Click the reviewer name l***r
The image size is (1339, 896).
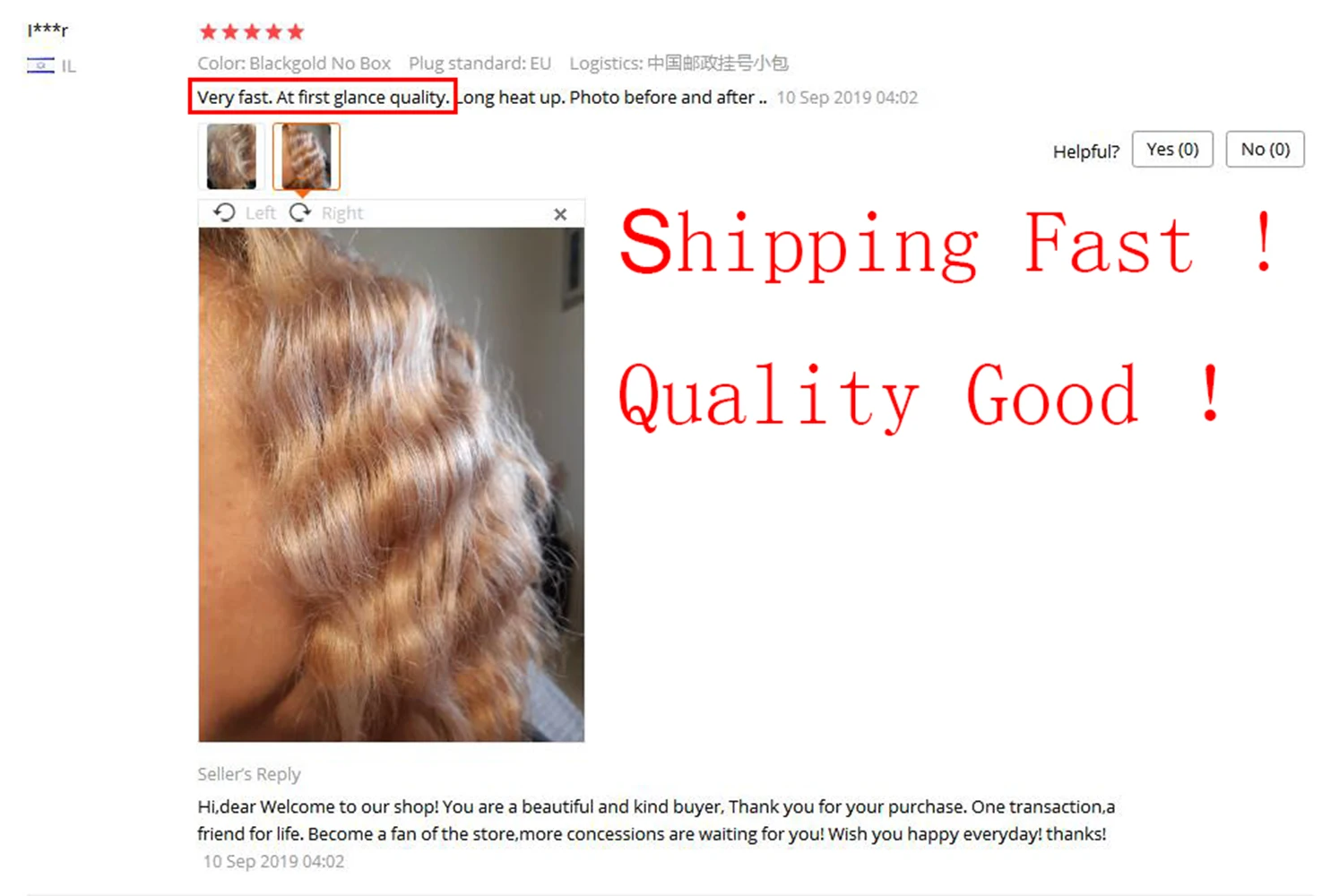[x=48, y=30]
